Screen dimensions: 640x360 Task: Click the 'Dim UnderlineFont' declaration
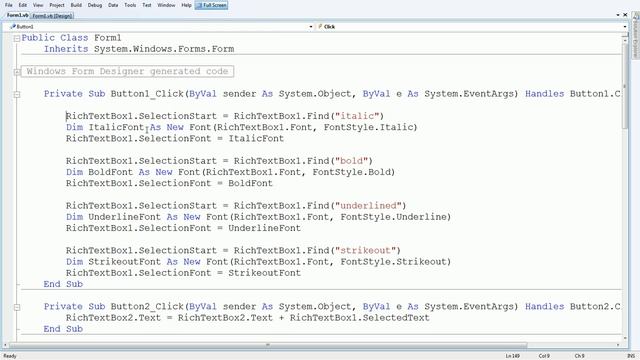tap(113, 217)
